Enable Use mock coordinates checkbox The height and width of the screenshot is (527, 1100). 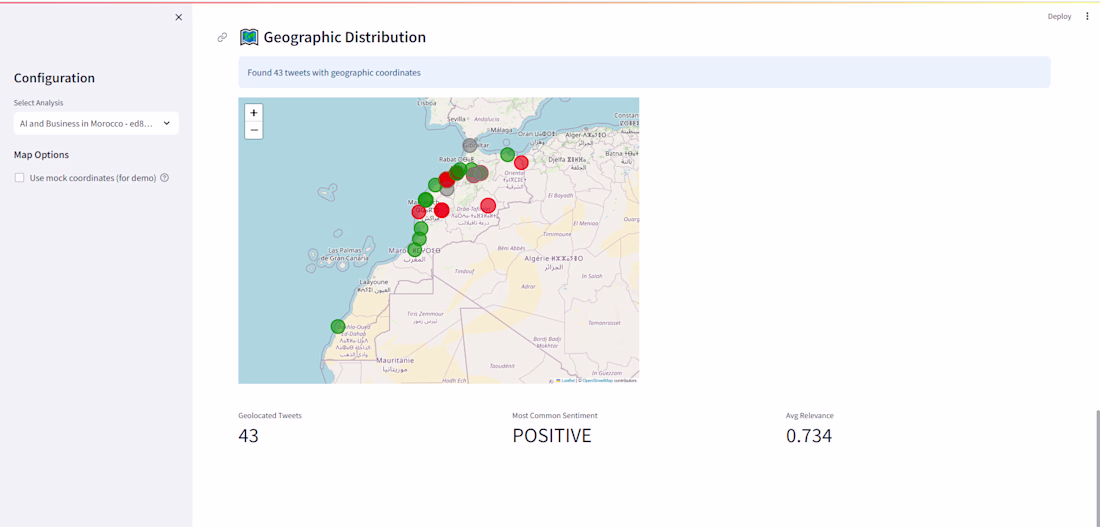point(20,178)
